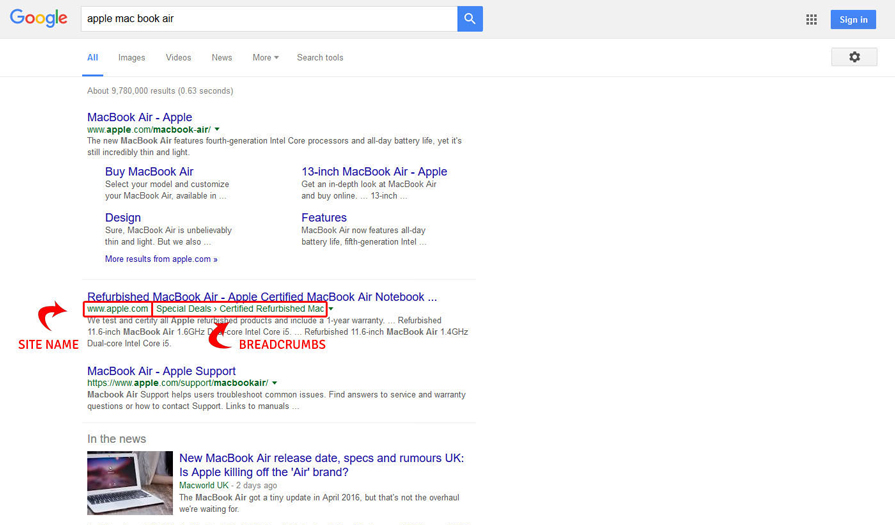
Task: Click in the search text field
Action: (268, 19)
